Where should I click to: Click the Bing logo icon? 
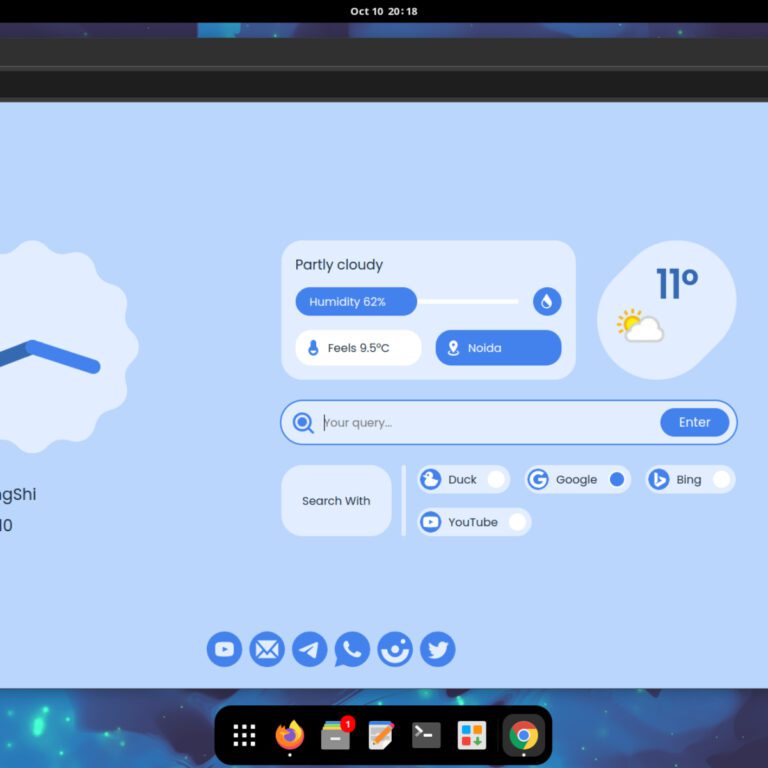[659, 479]
